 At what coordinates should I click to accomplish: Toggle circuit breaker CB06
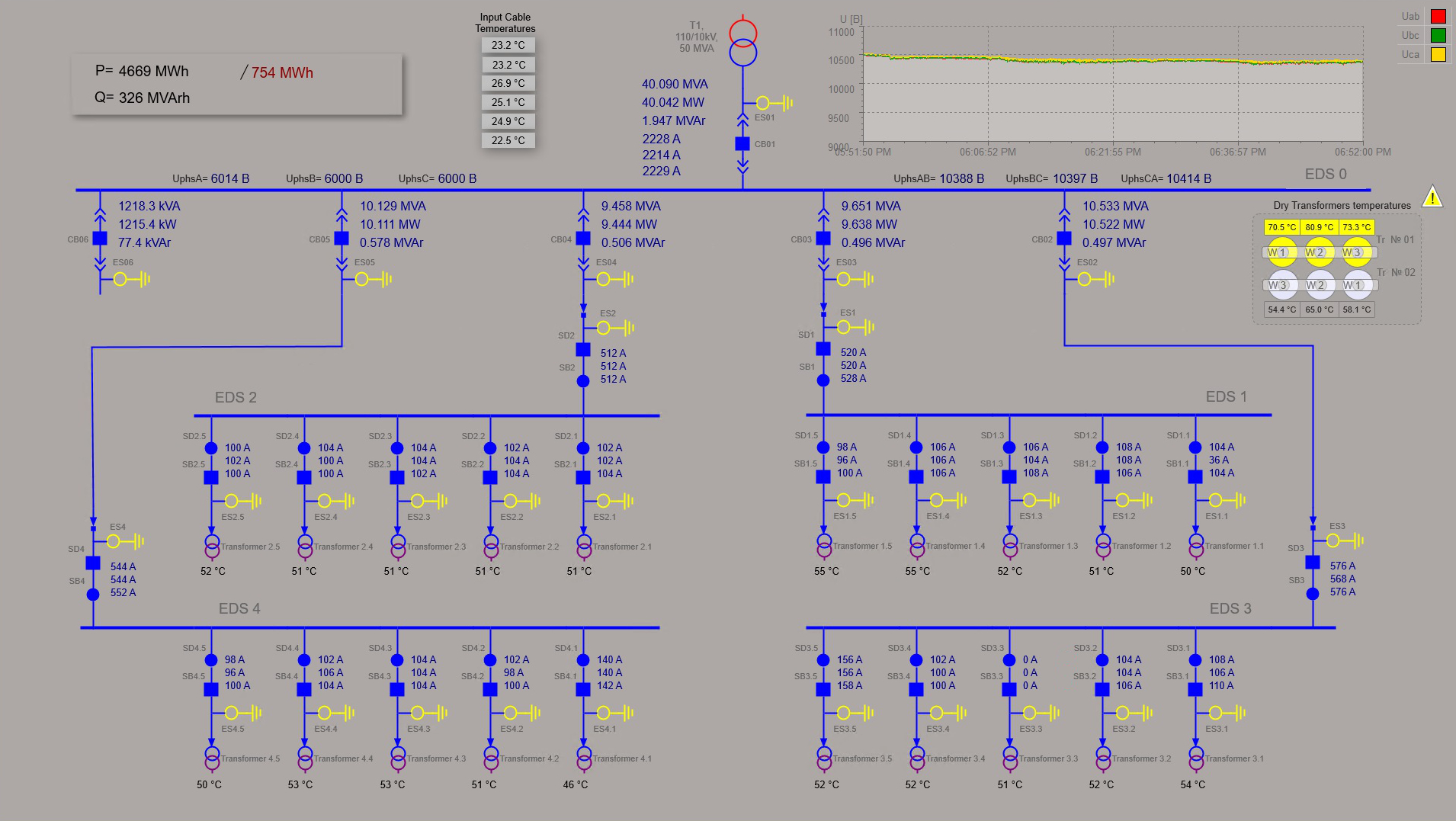100,239
